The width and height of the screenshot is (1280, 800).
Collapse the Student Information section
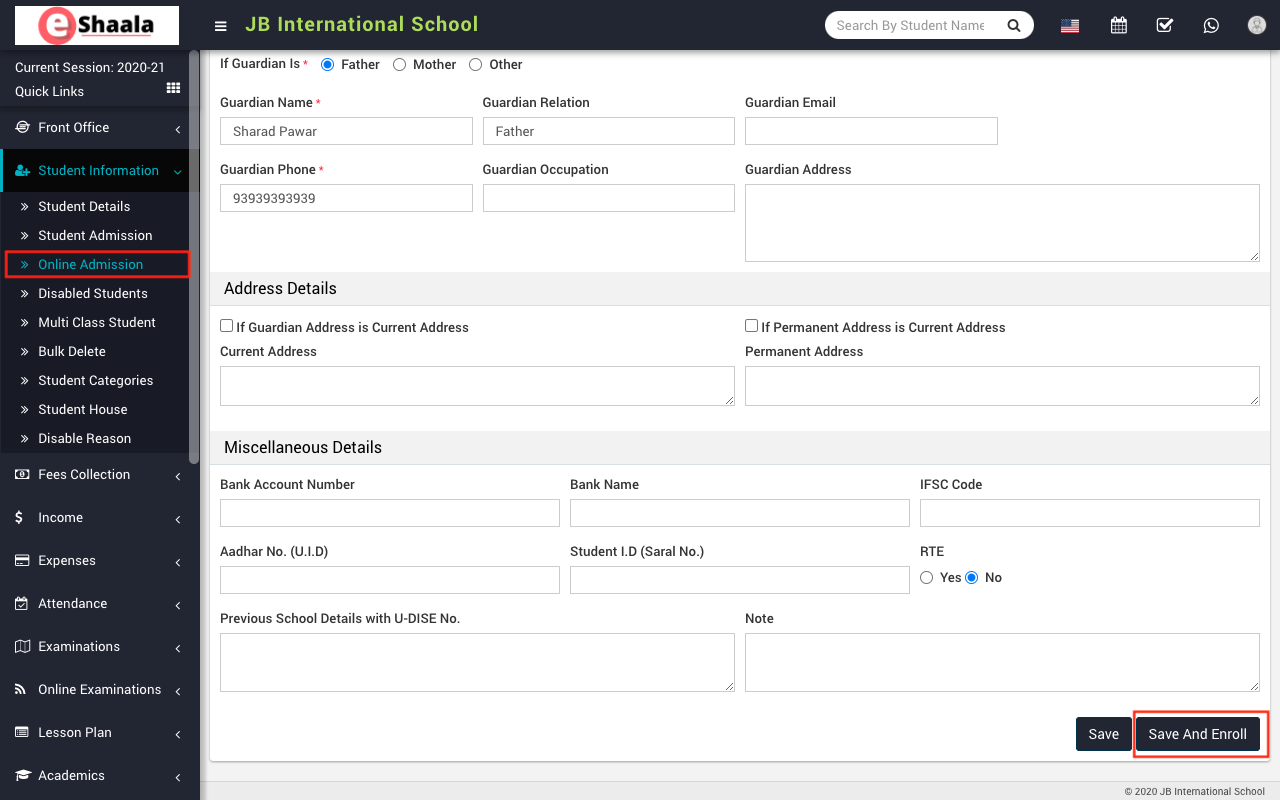pyautogui.click(x=98, y=171)
